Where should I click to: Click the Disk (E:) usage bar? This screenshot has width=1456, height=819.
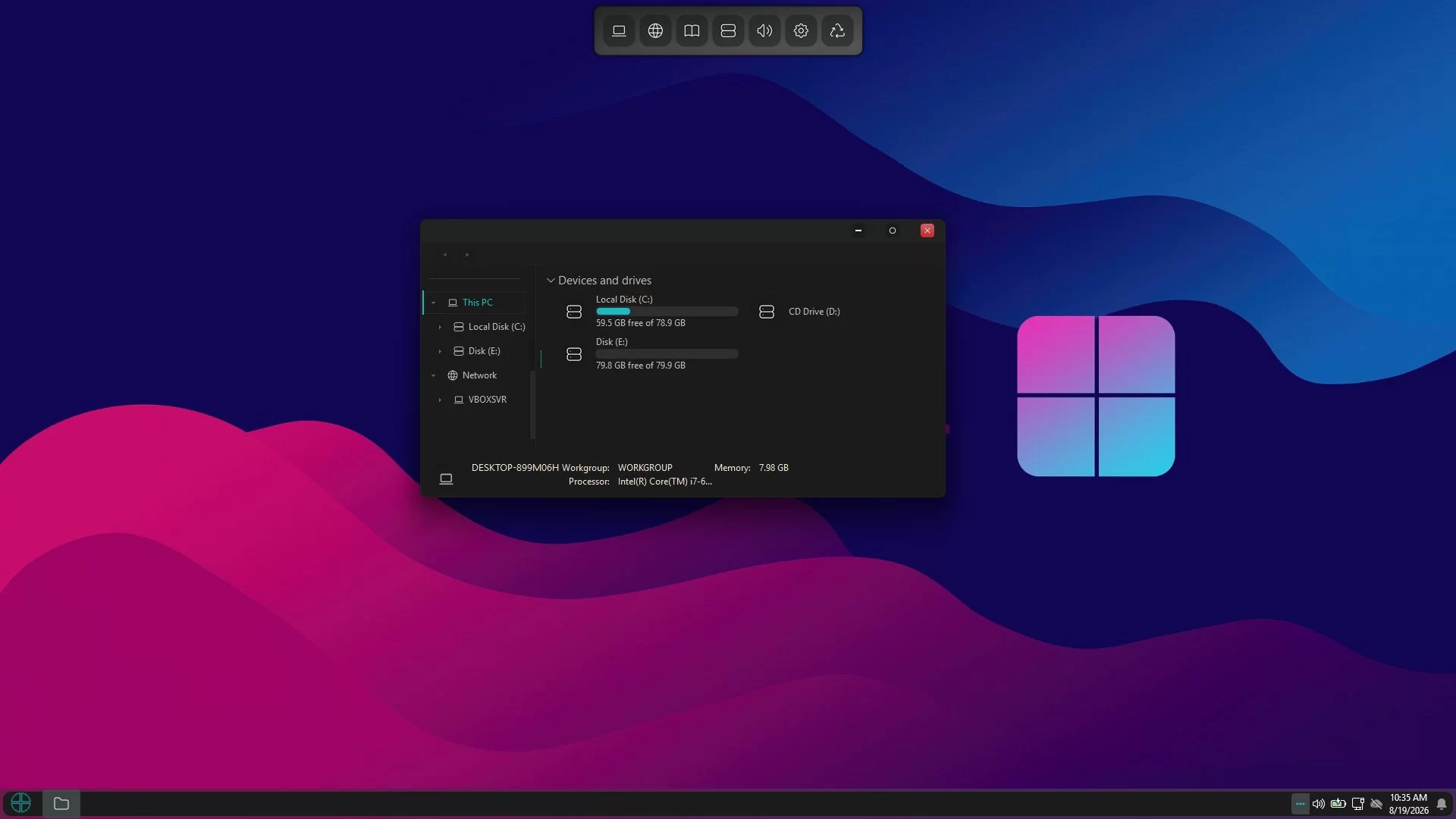667,353
